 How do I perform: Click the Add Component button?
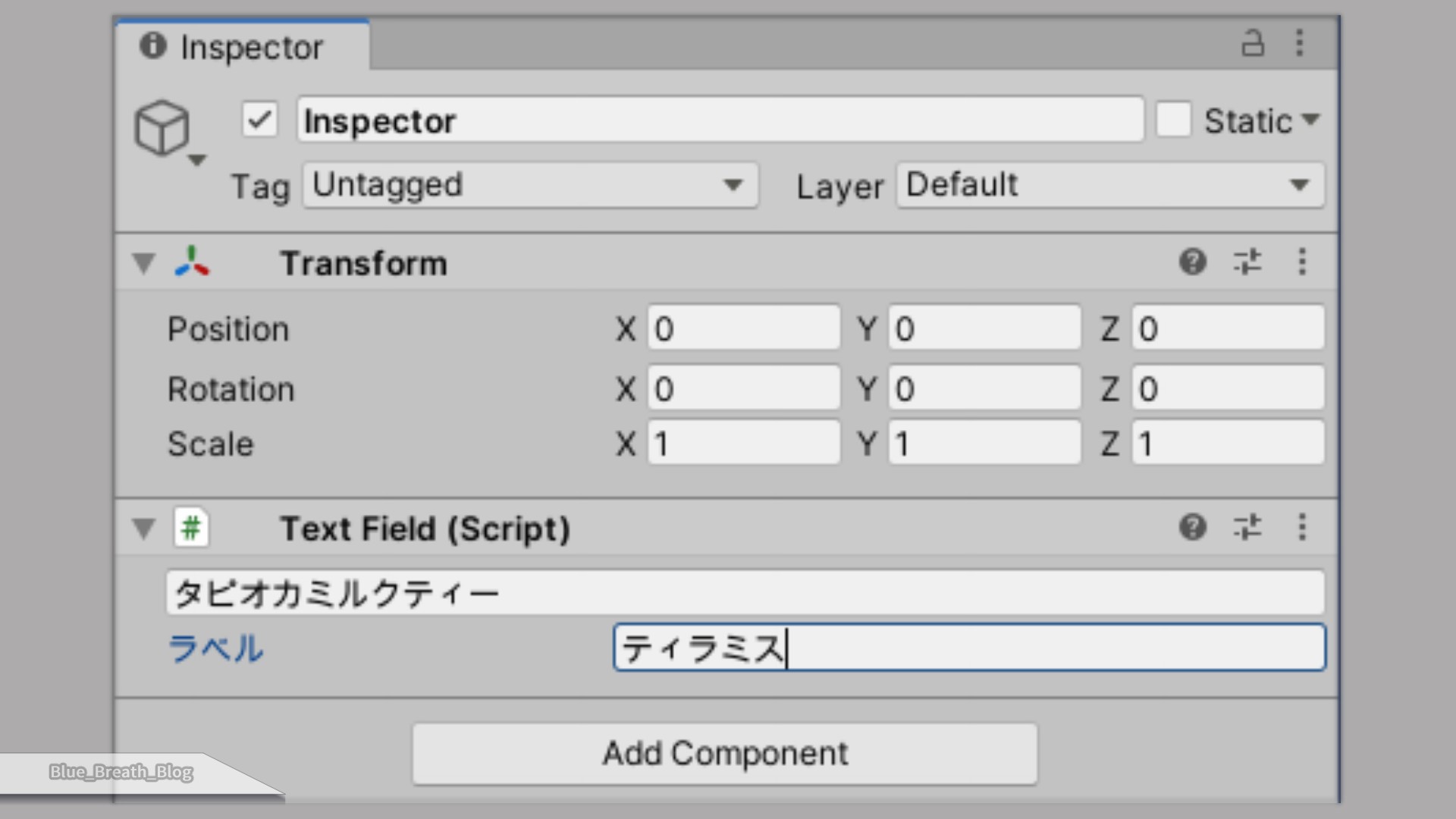pos(725,754)
